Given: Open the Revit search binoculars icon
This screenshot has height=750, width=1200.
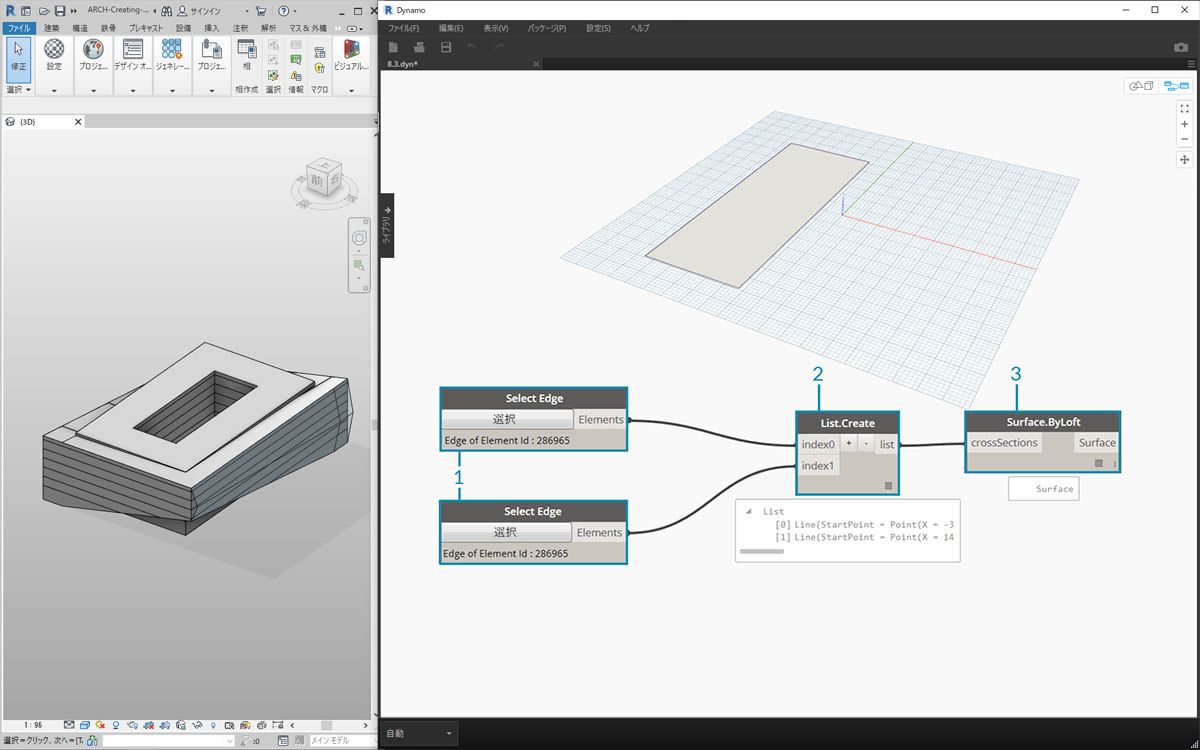Looking at the screenshot, I should (165, 10).
